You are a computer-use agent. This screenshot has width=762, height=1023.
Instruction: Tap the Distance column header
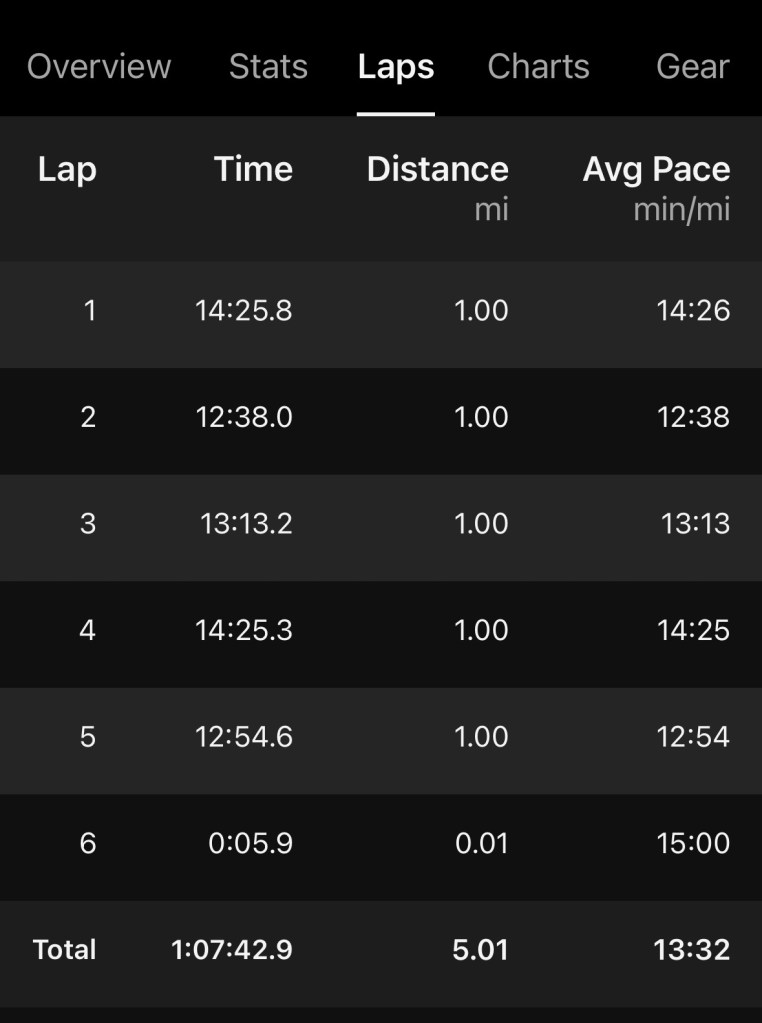[x=437, y=169]
